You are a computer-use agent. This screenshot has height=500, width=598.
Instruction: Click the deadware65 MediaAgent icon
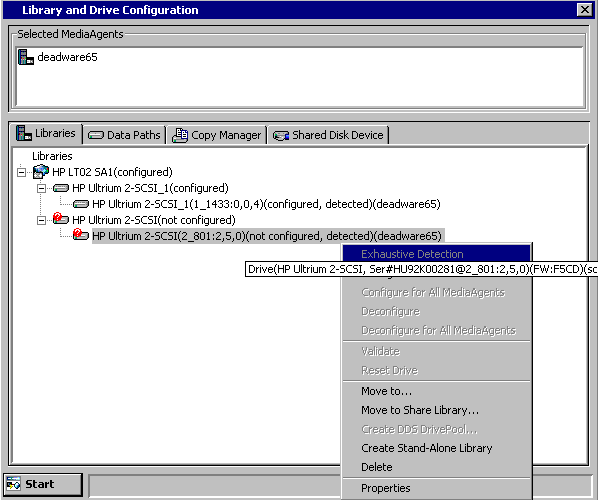(26, 57)
